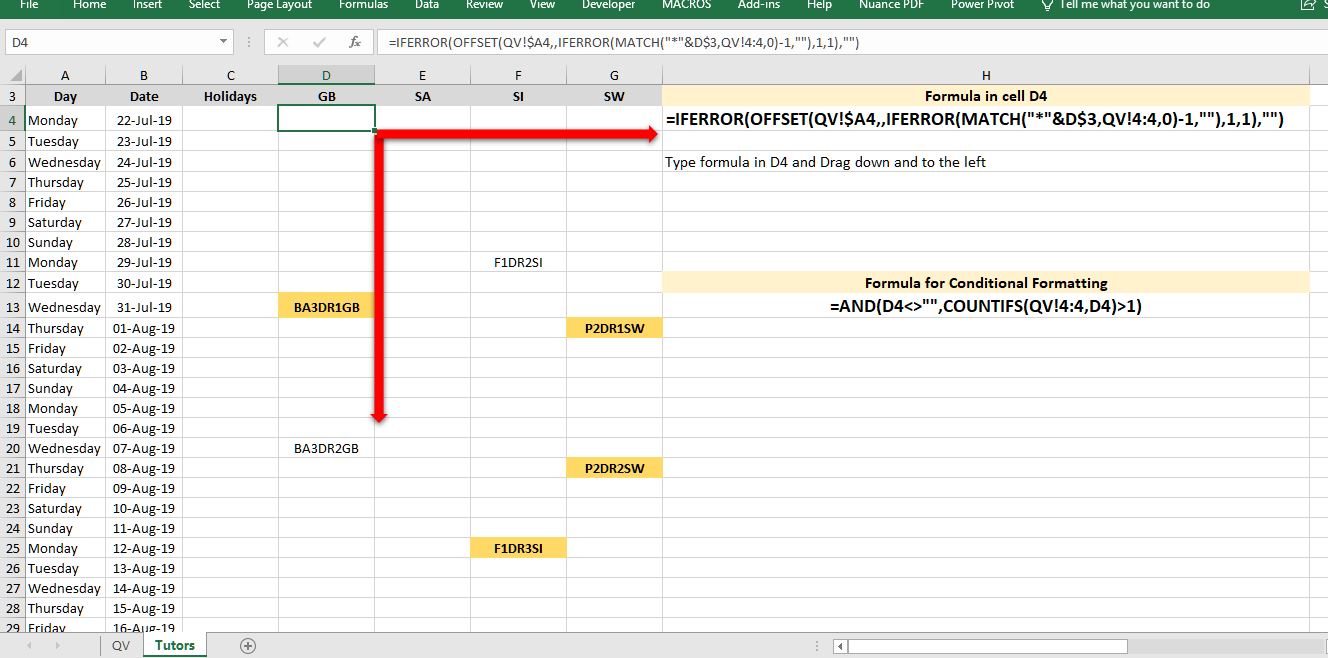
Task: Cancel the formula entry with the X icon
Action: [283, 43]
